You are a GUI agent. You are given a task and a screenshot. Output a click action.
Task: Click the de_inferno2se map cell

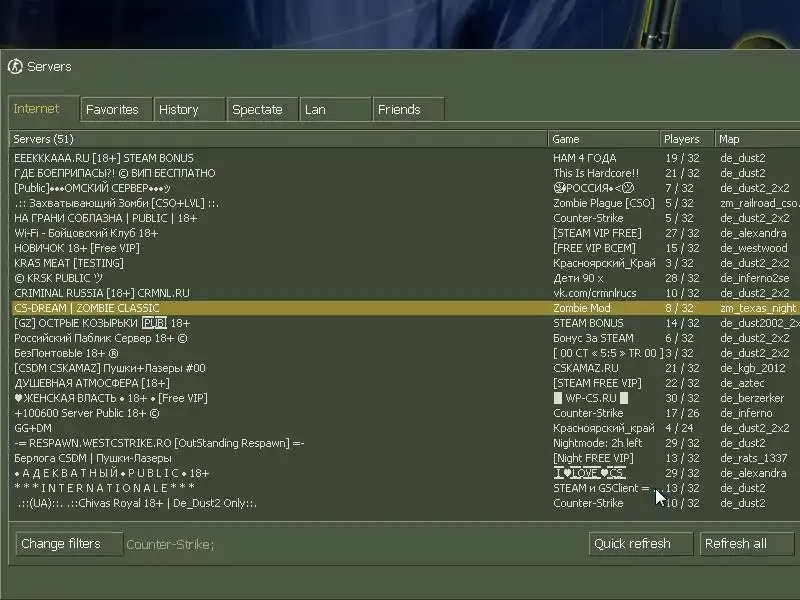[x=755, y=278]
